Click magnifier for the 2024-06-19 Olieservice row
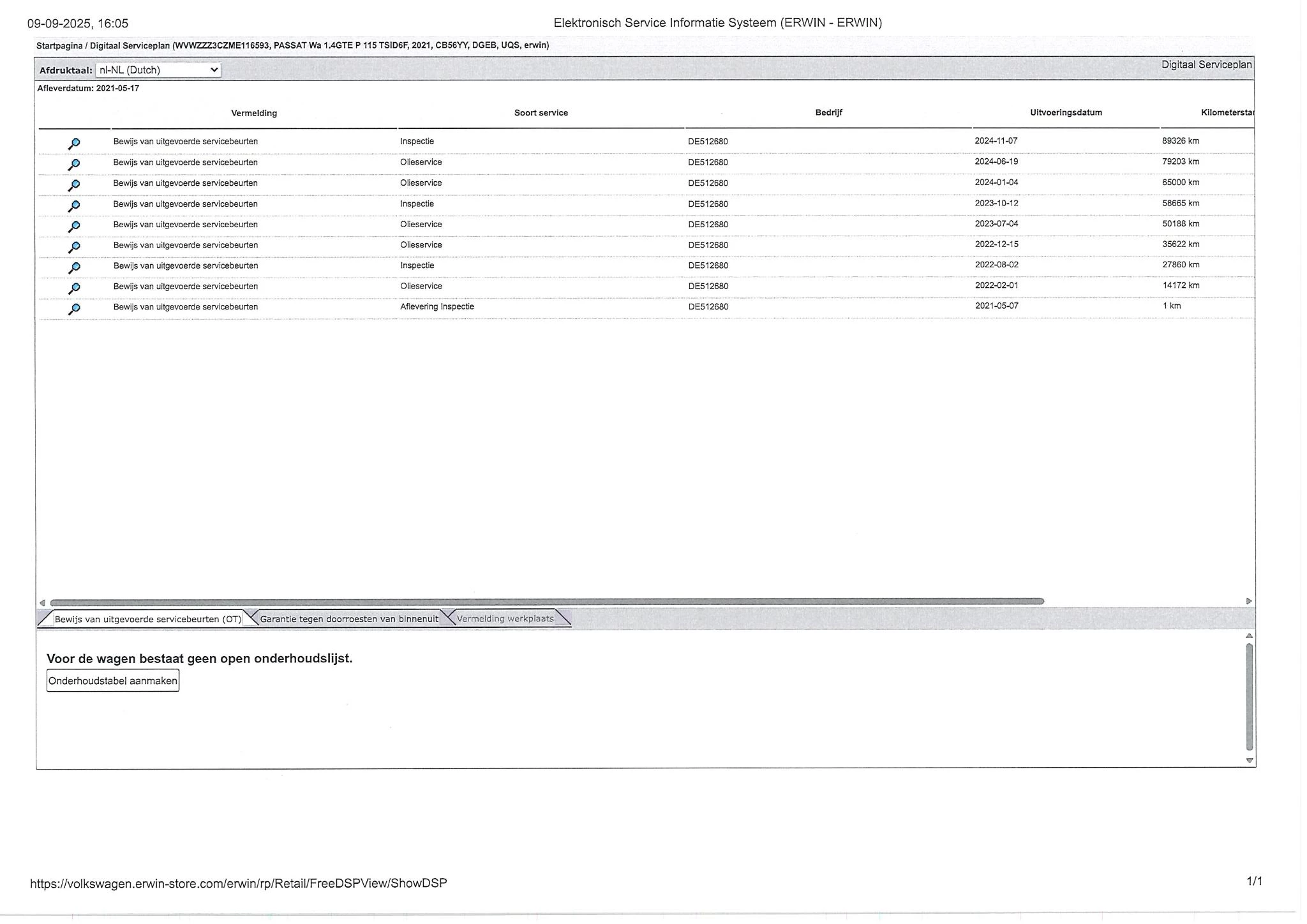 point(74,165)
